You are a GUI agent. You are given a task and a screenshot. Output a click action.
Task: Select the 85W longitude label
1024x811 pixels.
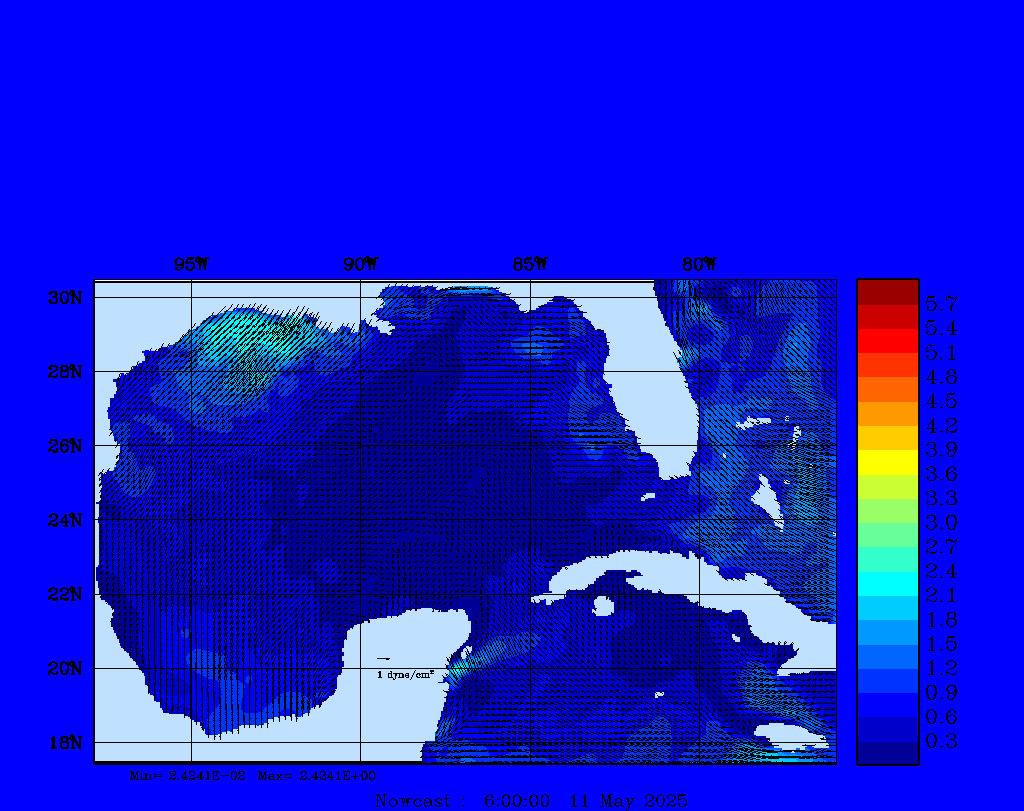[x=530, y=265]
